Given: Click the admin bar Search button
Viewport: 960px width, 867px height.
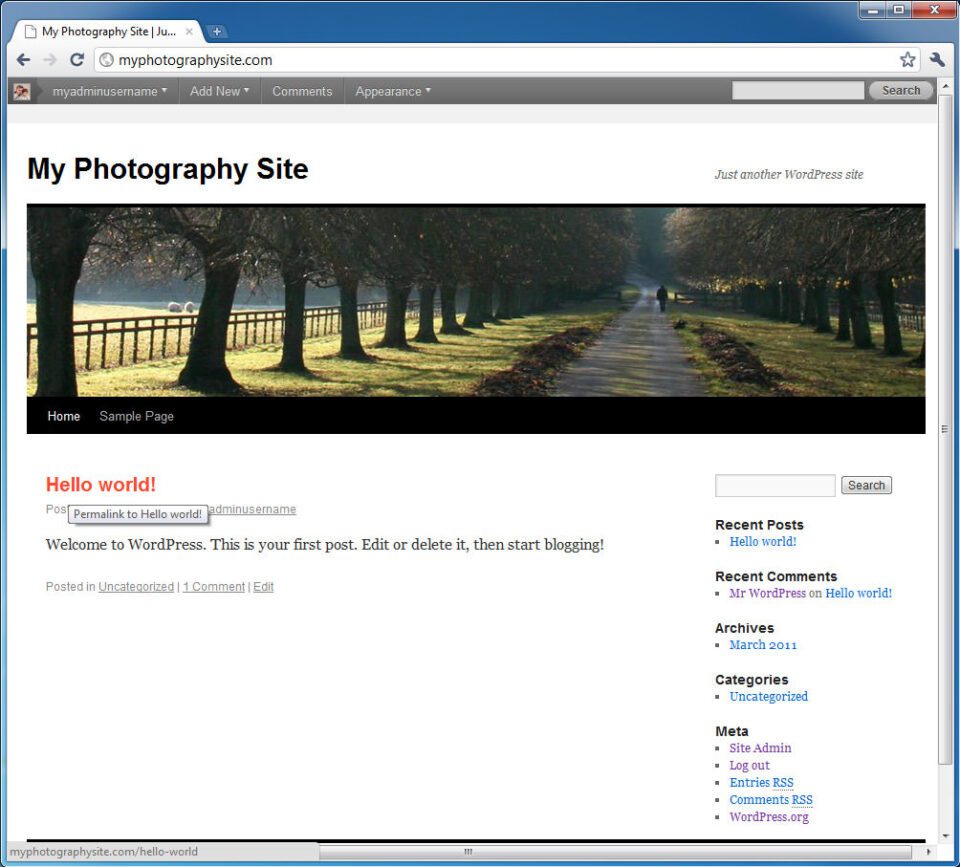Looking at the screenshot, I should 901,91.
